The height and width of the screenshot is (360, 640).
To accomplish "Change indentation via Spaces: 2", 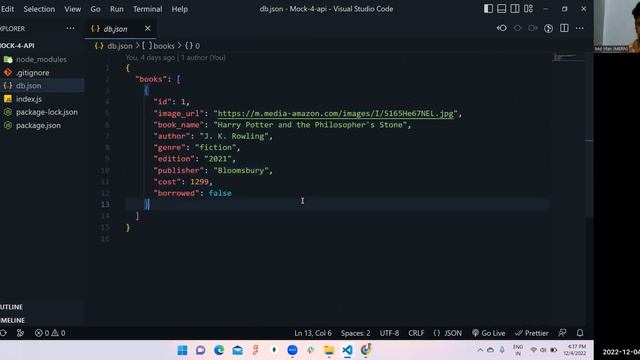I will [356, 333].
